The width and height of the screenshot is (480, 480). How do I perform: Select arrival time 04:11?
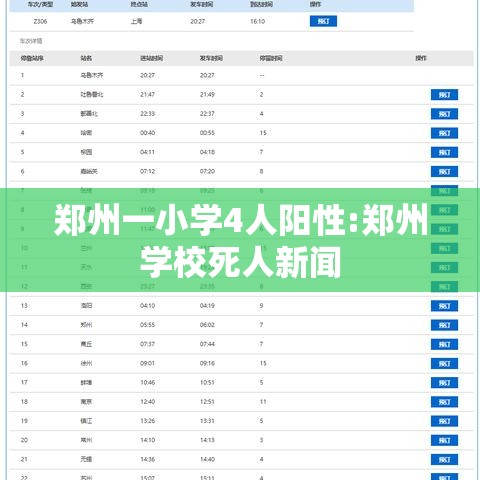(147, 152)
